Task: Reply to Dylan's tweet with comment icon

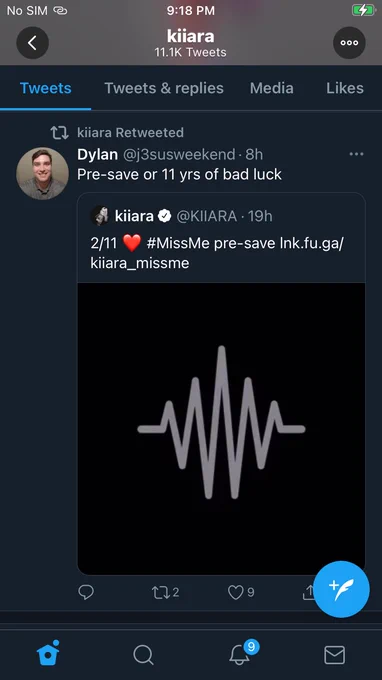Action: 86,592
